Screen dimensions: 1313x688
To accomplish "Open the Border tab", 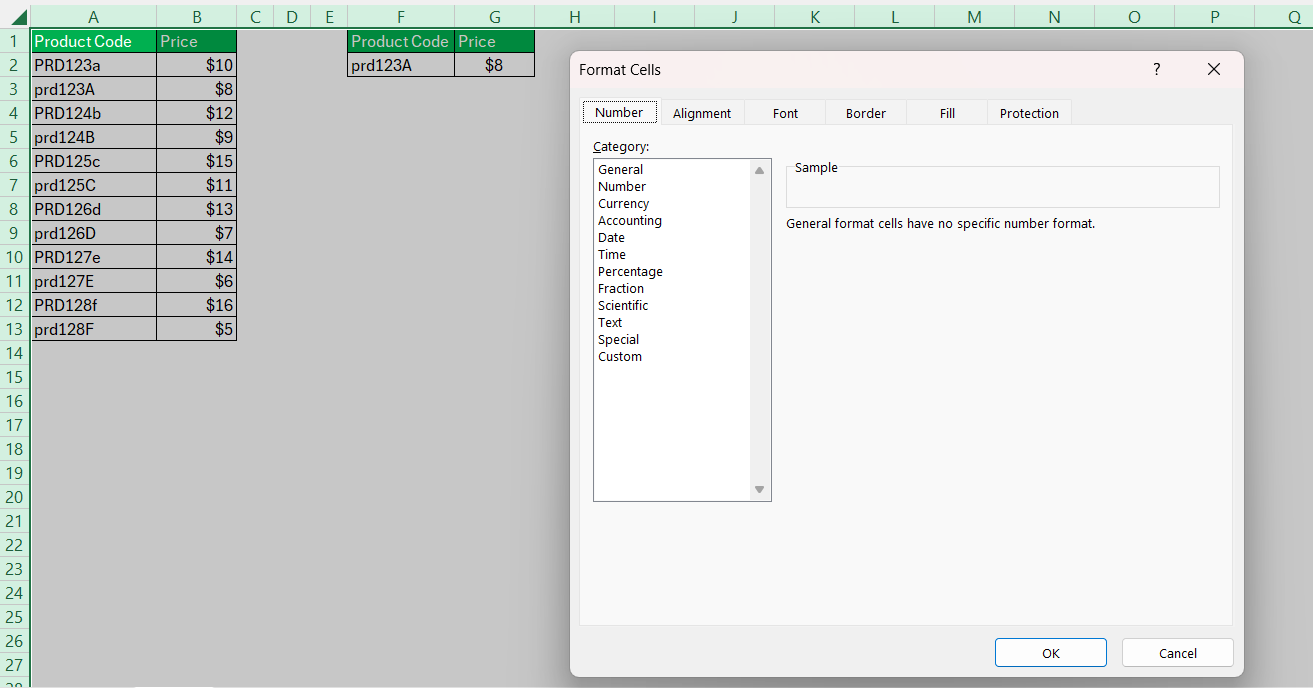I will point(866,113).
